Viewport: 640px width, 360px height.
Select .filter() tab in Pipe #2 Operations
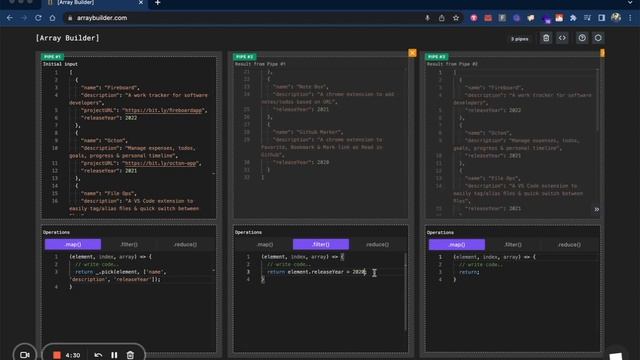[321, 244]
